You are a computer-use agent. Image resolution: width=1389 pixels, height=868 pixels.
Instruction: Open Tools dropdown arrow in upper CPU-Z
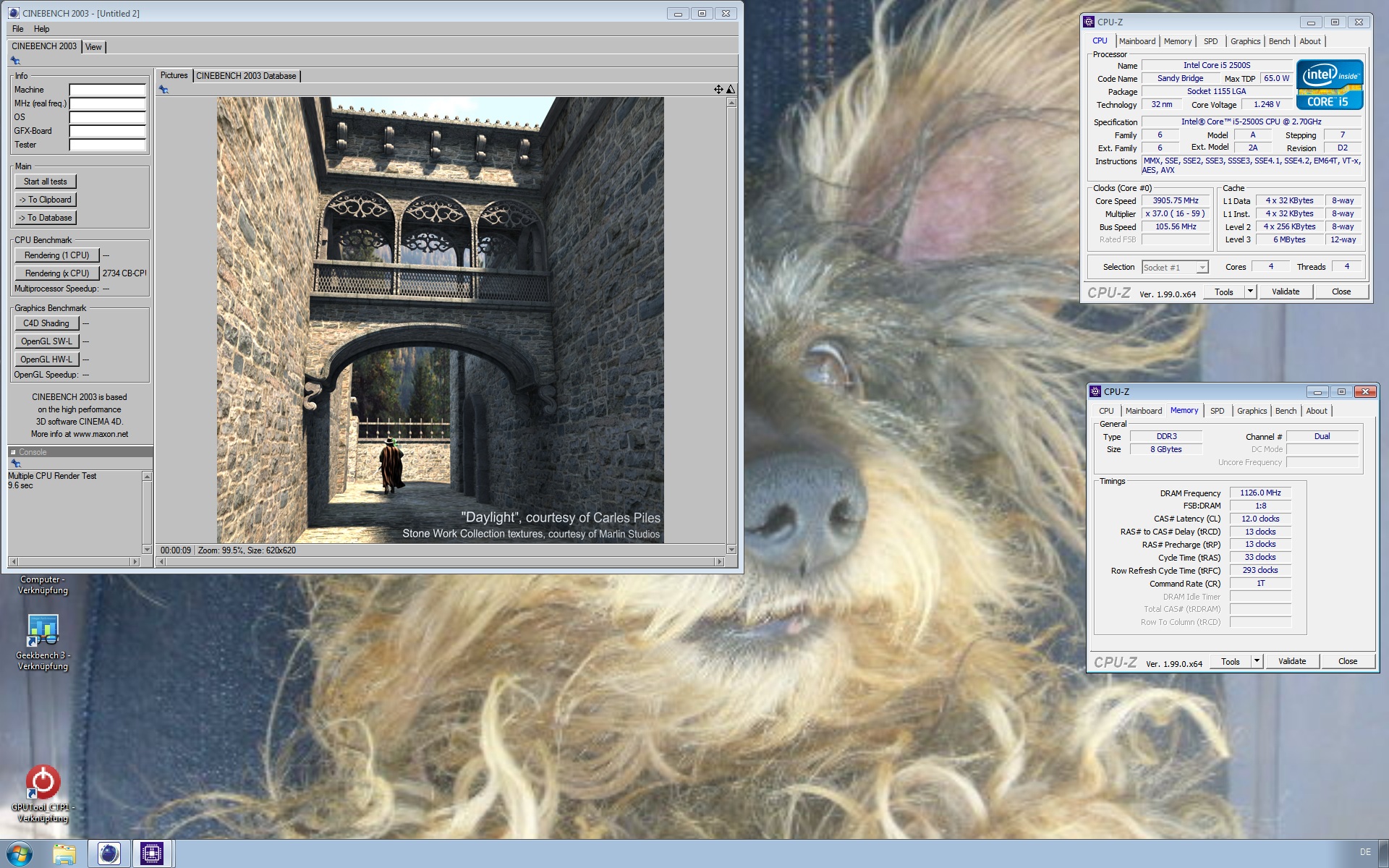[x=1250, y=292]
